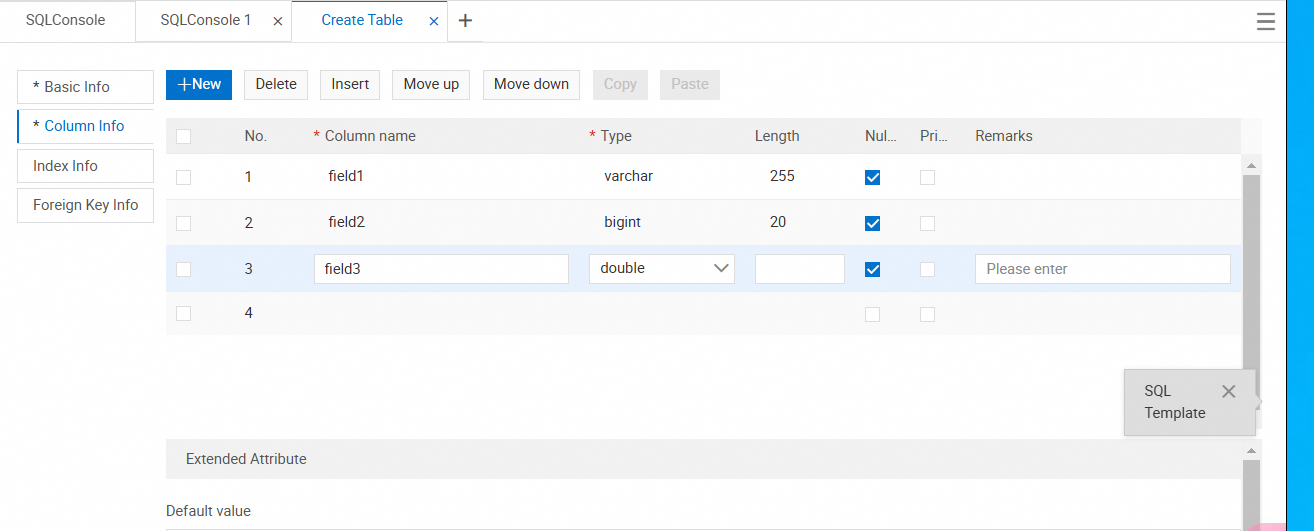Check Nullable for row 4
1314x531 pixels.
point(872,314)
